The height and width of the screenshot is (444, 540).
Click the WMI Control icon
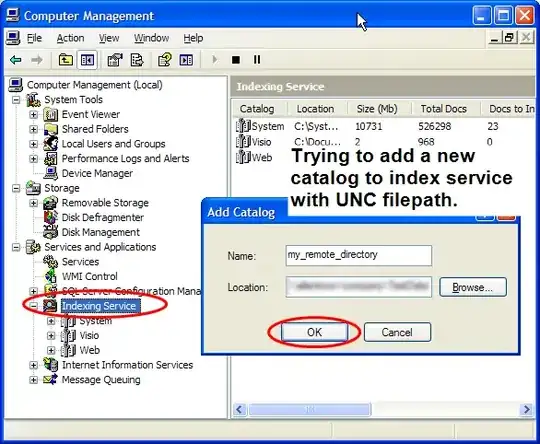tap(51, 277)
